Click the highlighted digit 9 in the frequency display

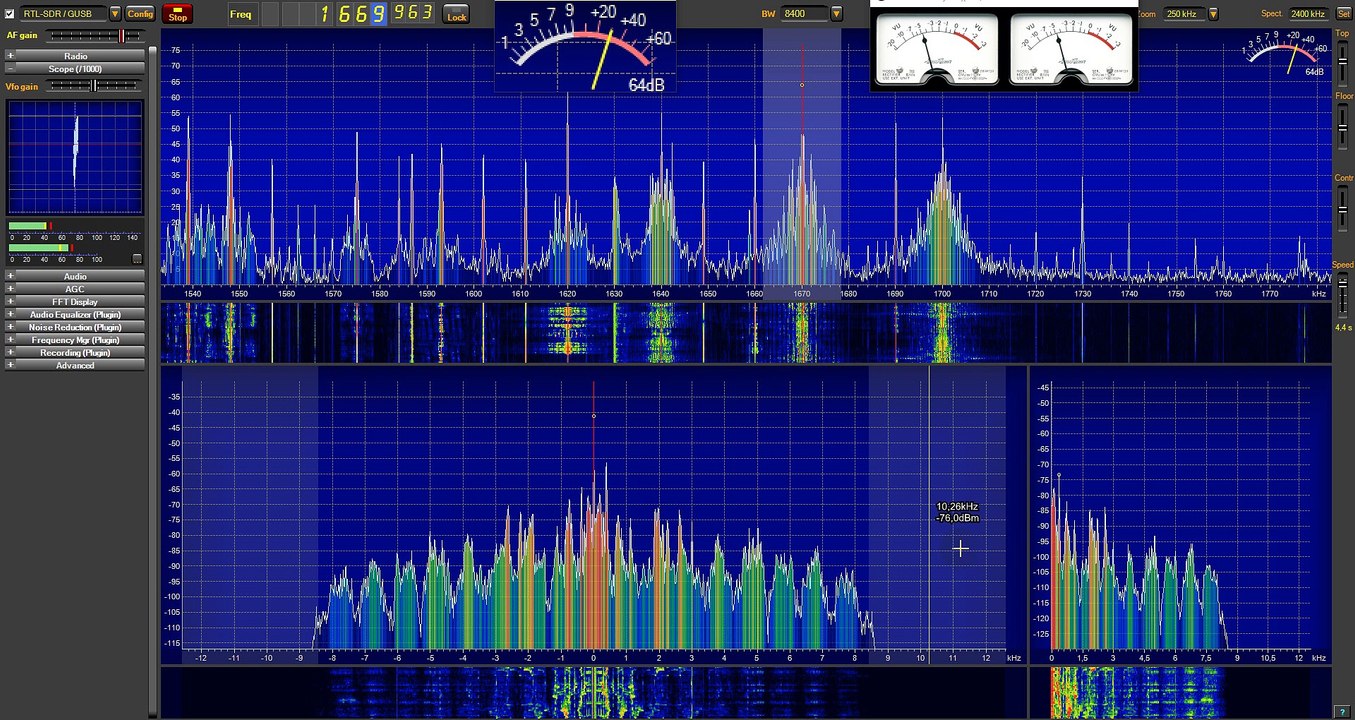[379, 14]
